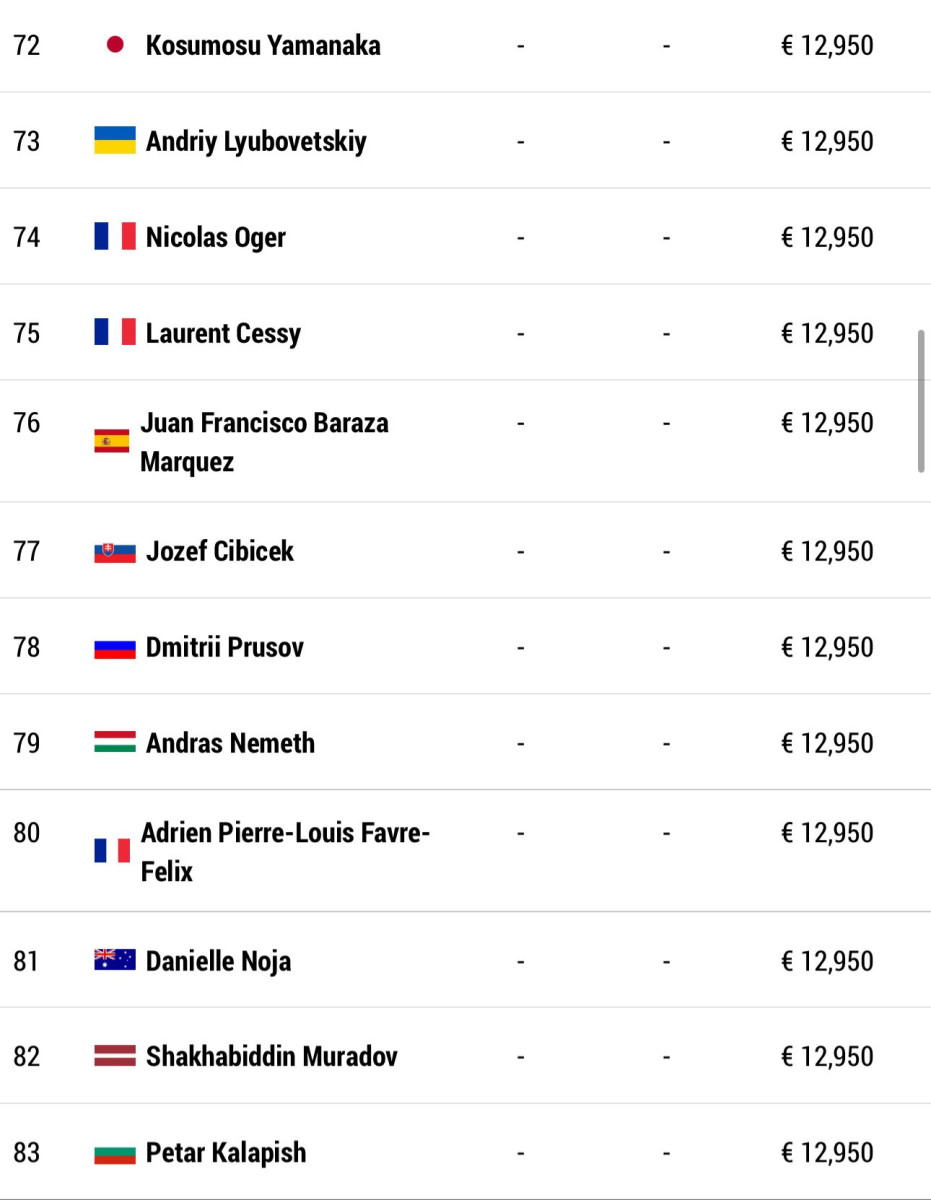Tap the Hungarian flag next to Andras Nemeth
Image resolution: width=931 pixels, height=1200 pixels.
point(115,743)
